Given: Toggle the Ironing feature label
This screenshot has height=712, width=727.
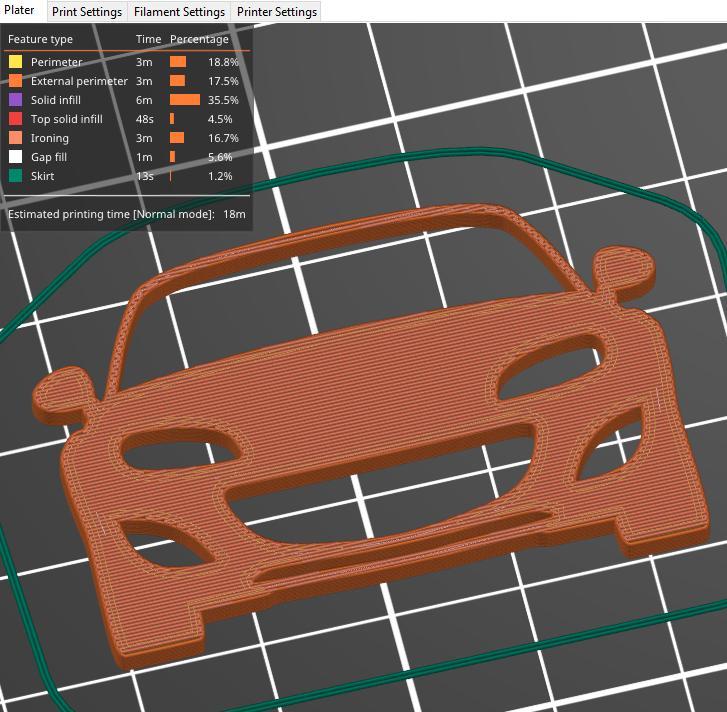Looking at the screenshot, I should (50, 138).
